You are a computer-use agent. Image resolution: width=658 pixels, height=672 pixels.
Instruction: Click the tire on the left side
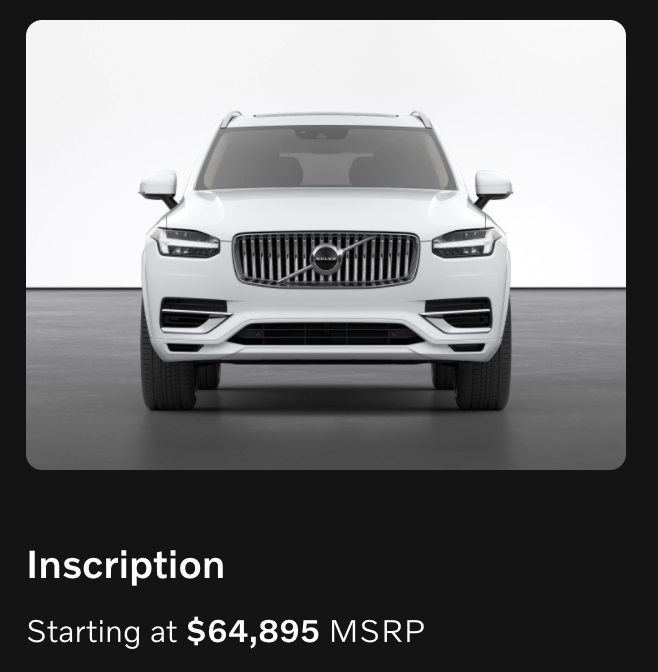click(168, 377)
